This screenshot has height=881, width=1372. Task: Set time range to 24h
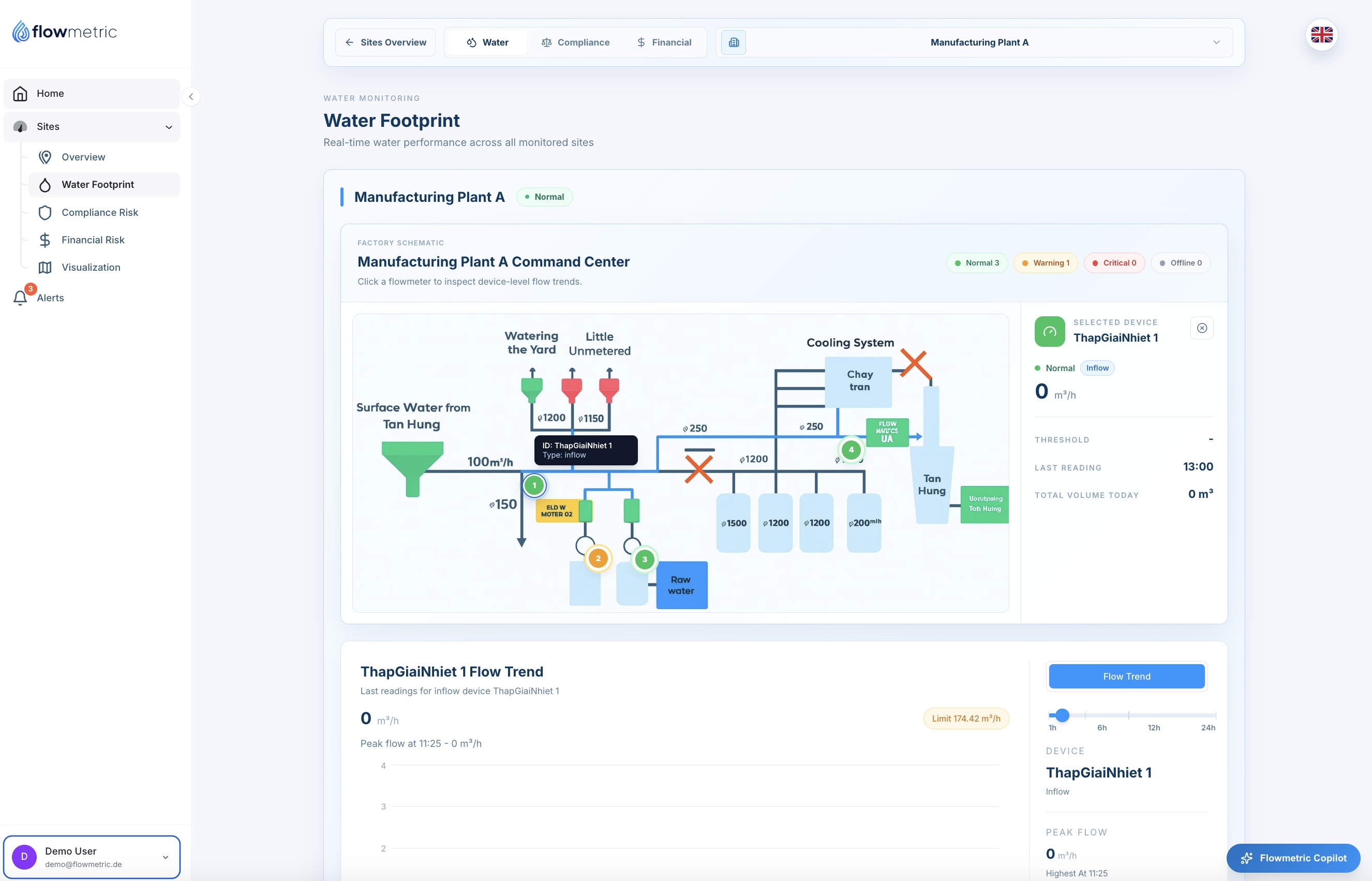pos(1208,728)
